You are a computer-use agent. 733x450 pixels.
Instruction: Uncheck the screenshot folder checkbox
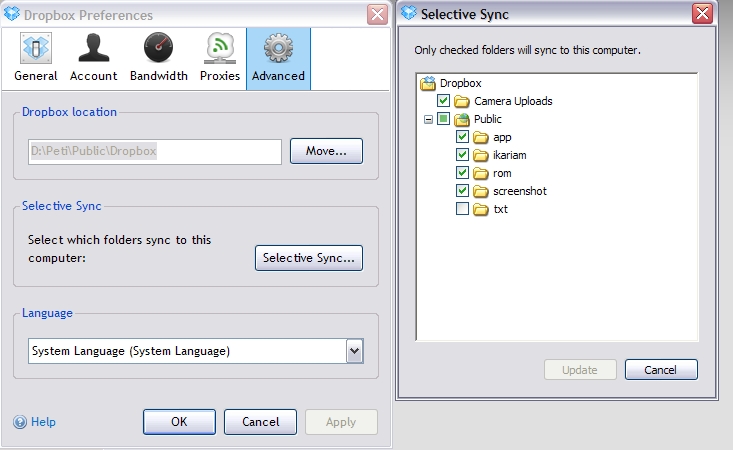coord(462,190)
